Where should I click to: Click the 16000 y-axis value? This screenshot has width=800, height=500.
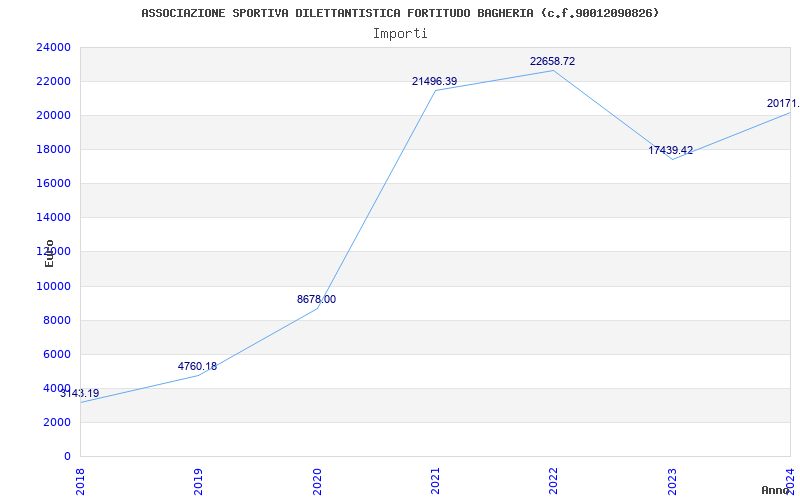[x=53, y=184]
